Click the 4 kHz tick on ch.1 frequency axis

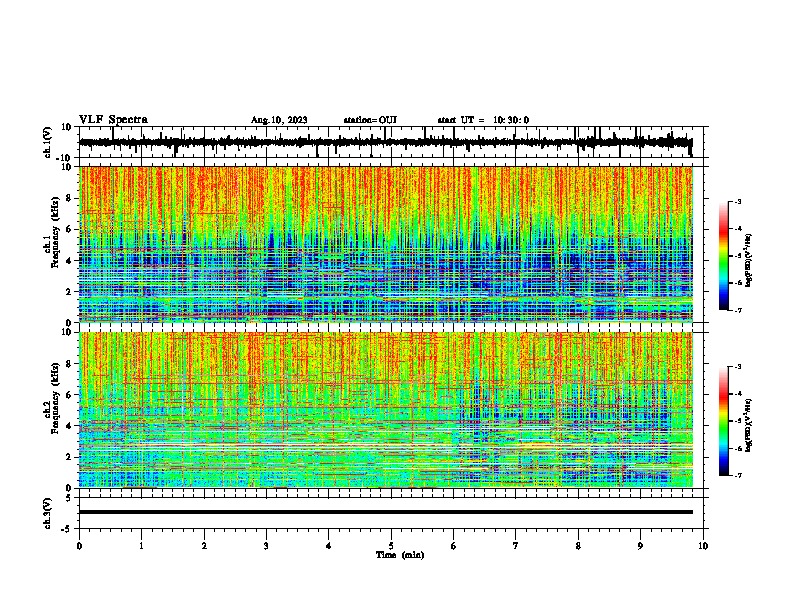tap(69, 261)
